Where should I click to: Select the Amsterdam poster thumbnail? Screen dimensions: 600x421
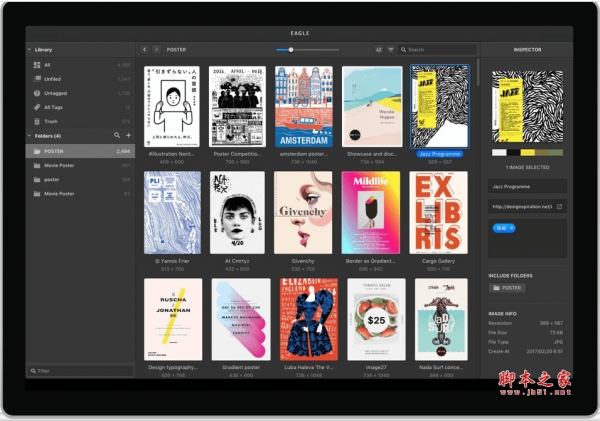[304, 106]
